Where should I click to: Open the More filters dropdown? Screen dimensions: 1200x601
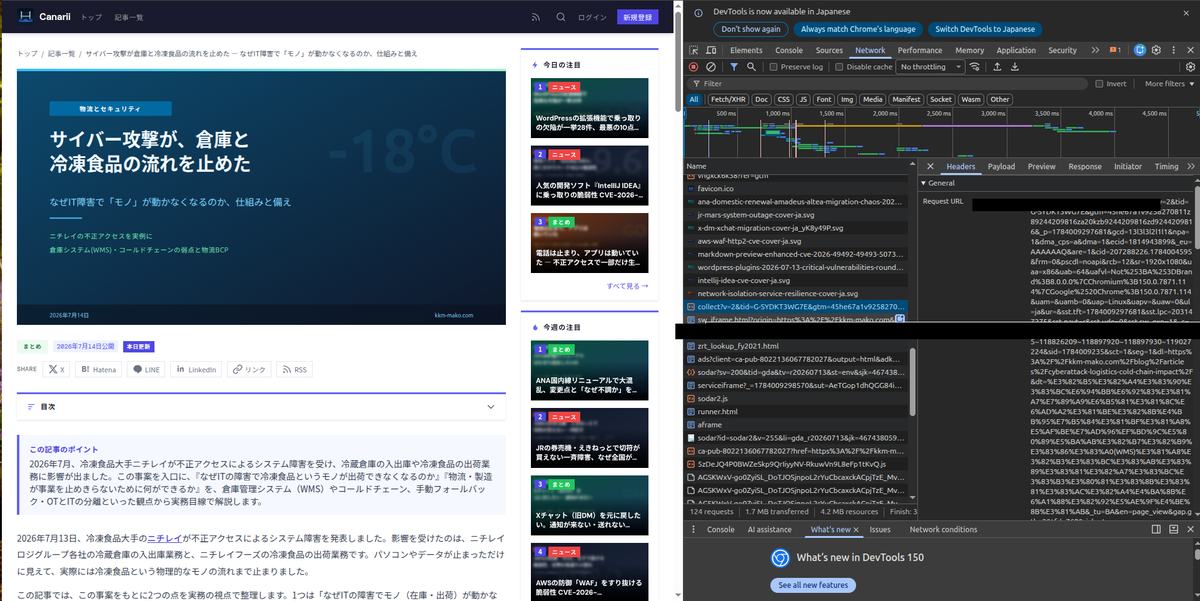coord(1168,84)
